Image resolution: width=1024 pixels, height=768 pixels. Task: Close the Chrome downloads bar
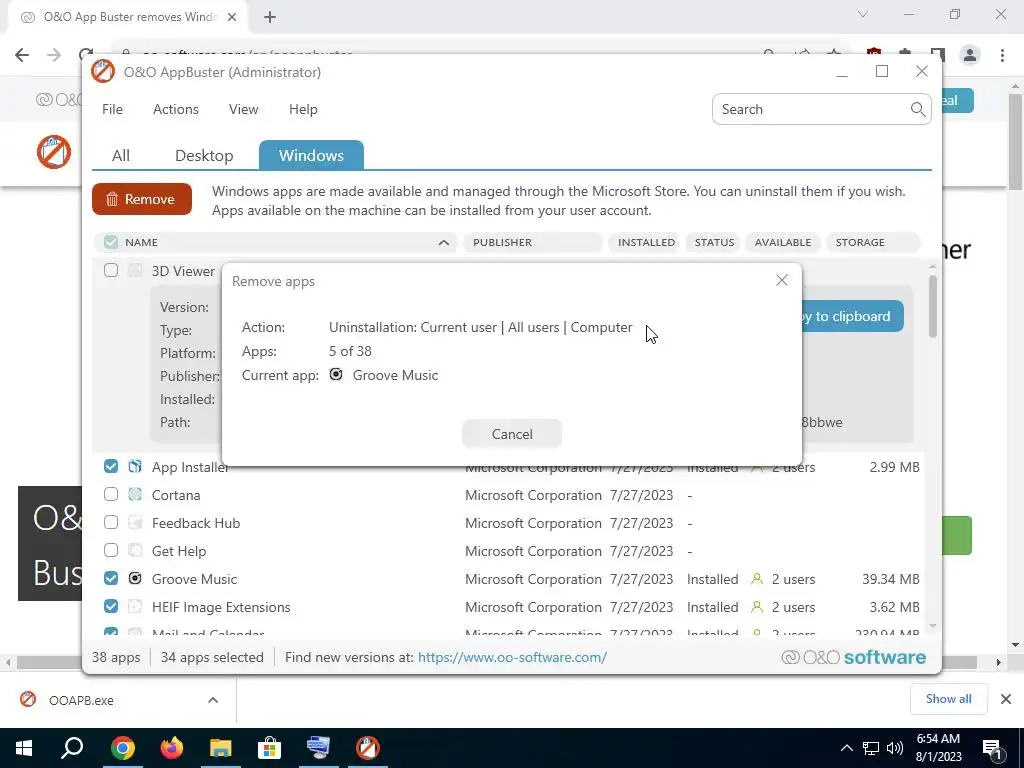point(1006,699)
